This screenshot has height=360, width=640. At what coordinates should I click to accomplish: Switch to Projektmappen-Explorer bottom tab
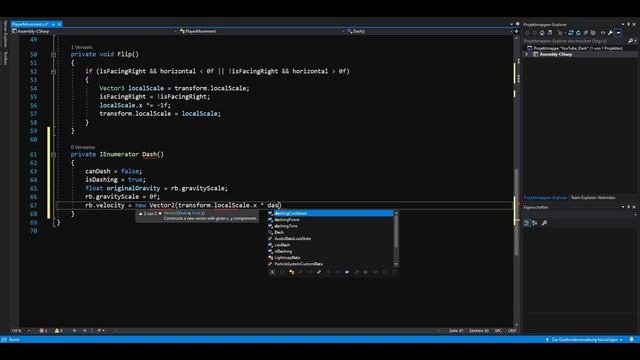tap(545, 198)
